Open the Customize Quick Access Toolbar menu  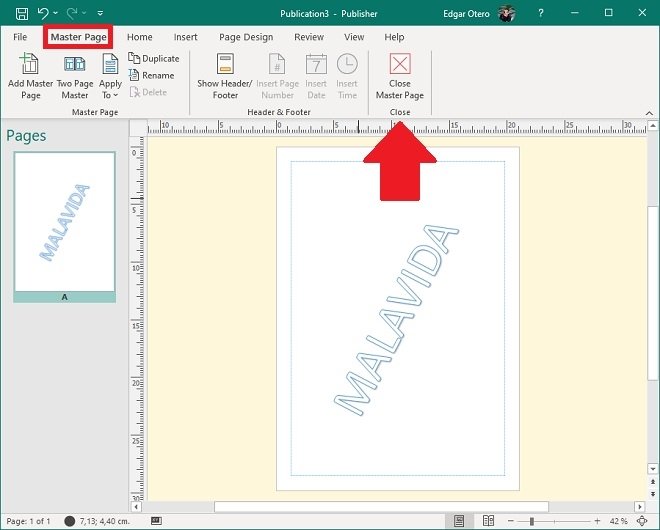(x=100, y=13)
